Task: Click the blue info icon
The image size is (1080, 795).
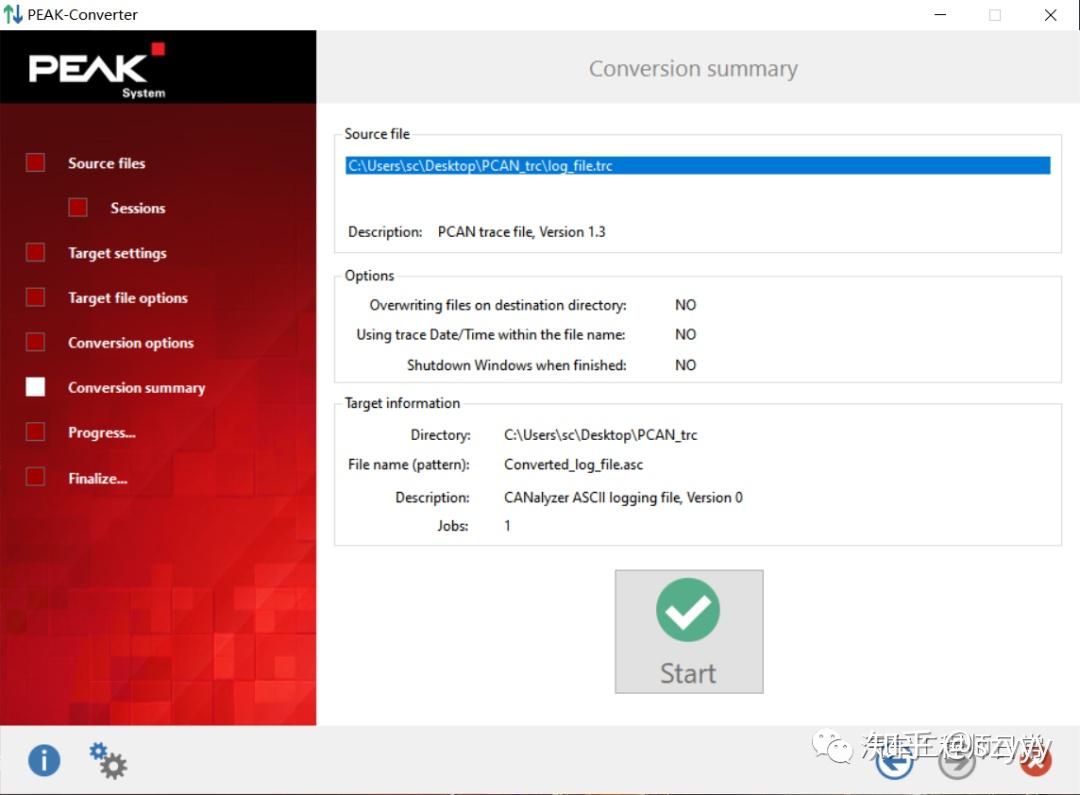Action: [44, 761]
